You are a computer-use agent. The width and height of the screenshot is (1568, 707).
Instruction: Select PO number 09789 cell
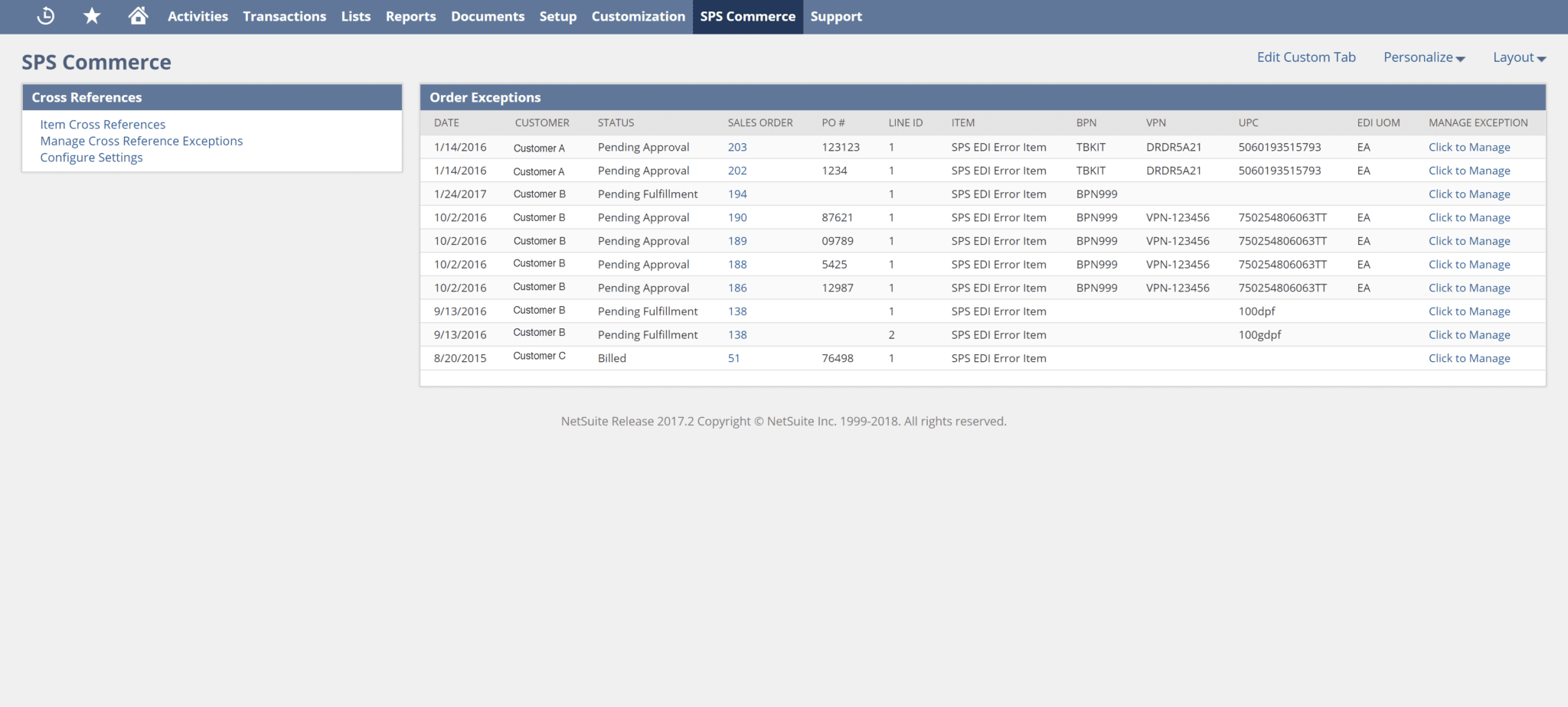coord(838,241)
